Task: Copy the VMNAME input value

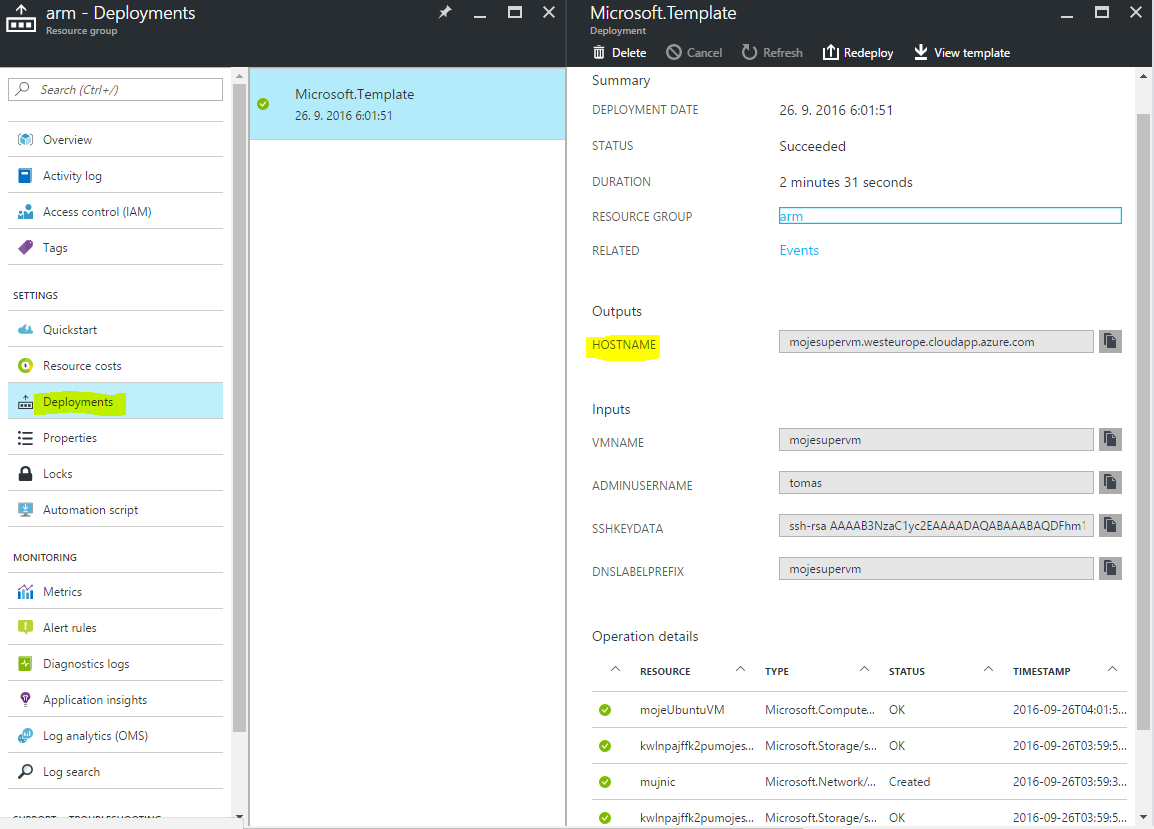Action: tap(1110, 440)
